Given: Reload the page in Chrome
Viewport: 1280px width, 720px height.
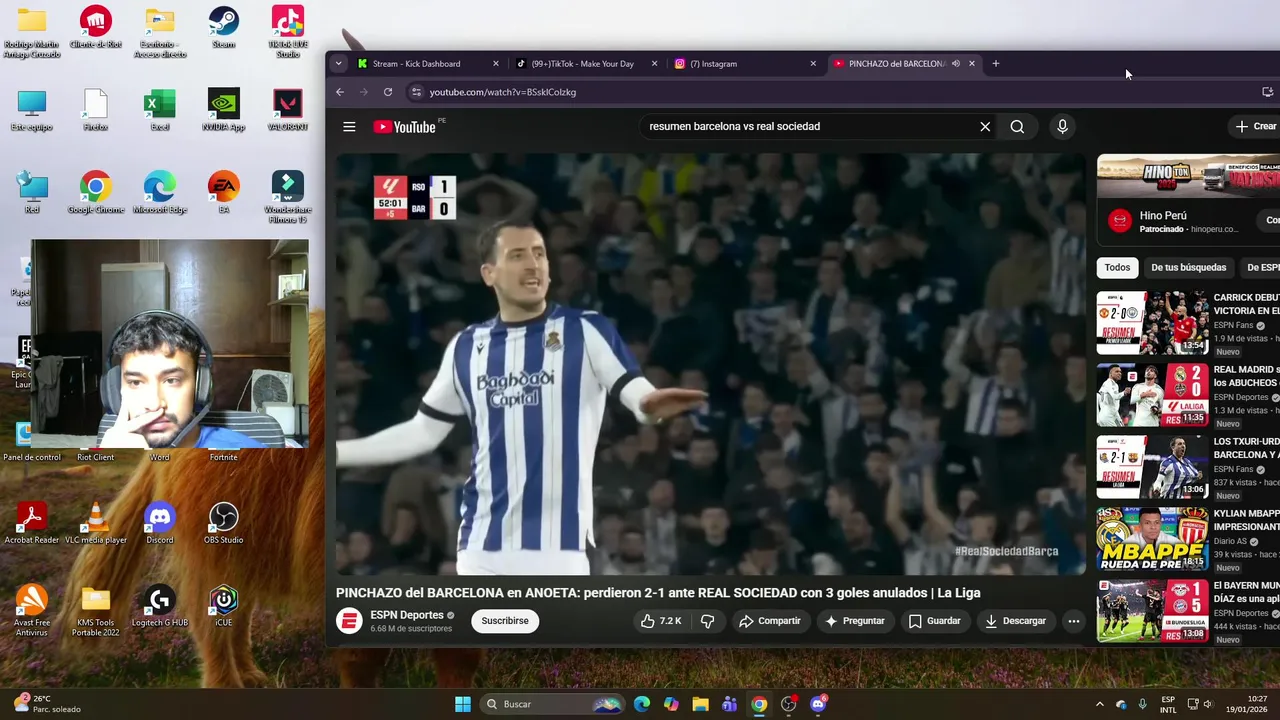Looking at the screenshot, I should 388,92.
